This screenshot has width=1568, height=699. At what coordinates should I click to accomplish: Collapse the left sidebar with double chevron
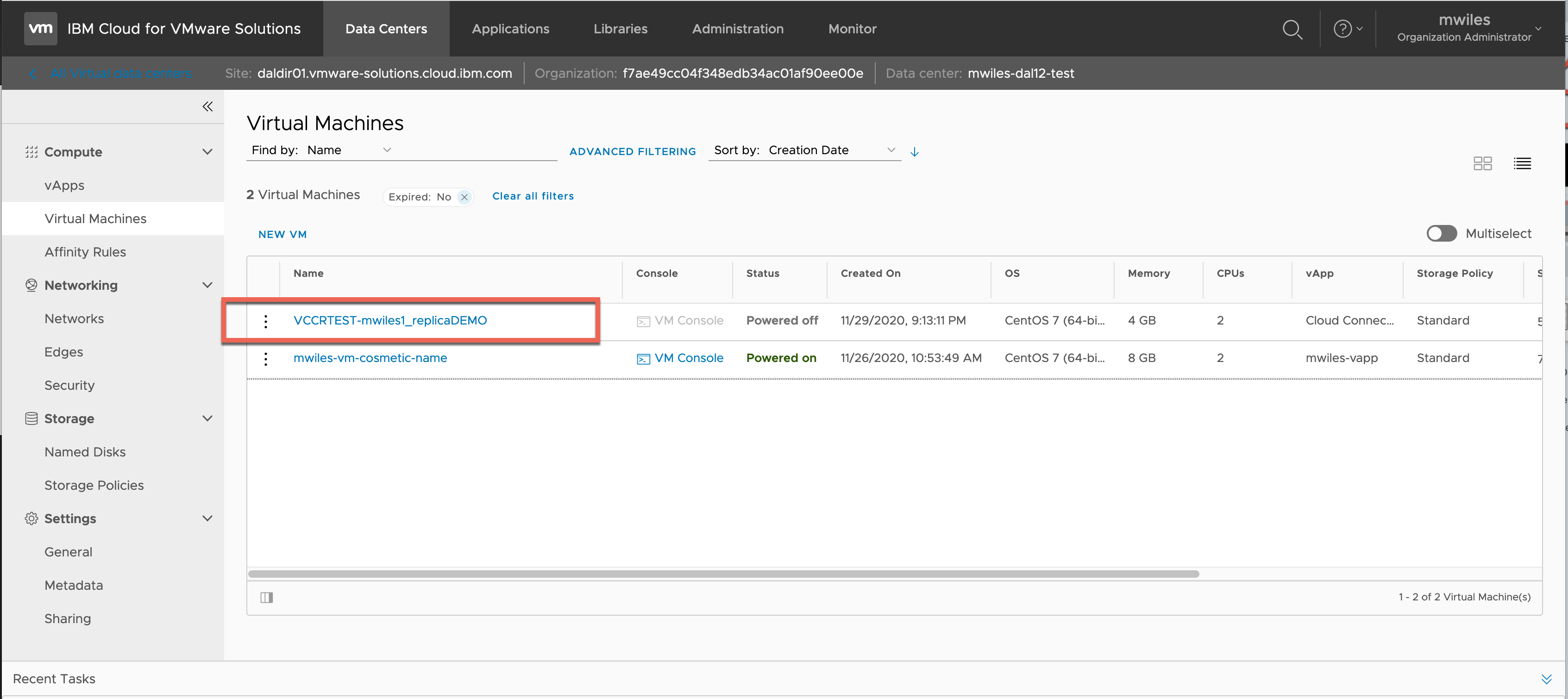(207, 106)
